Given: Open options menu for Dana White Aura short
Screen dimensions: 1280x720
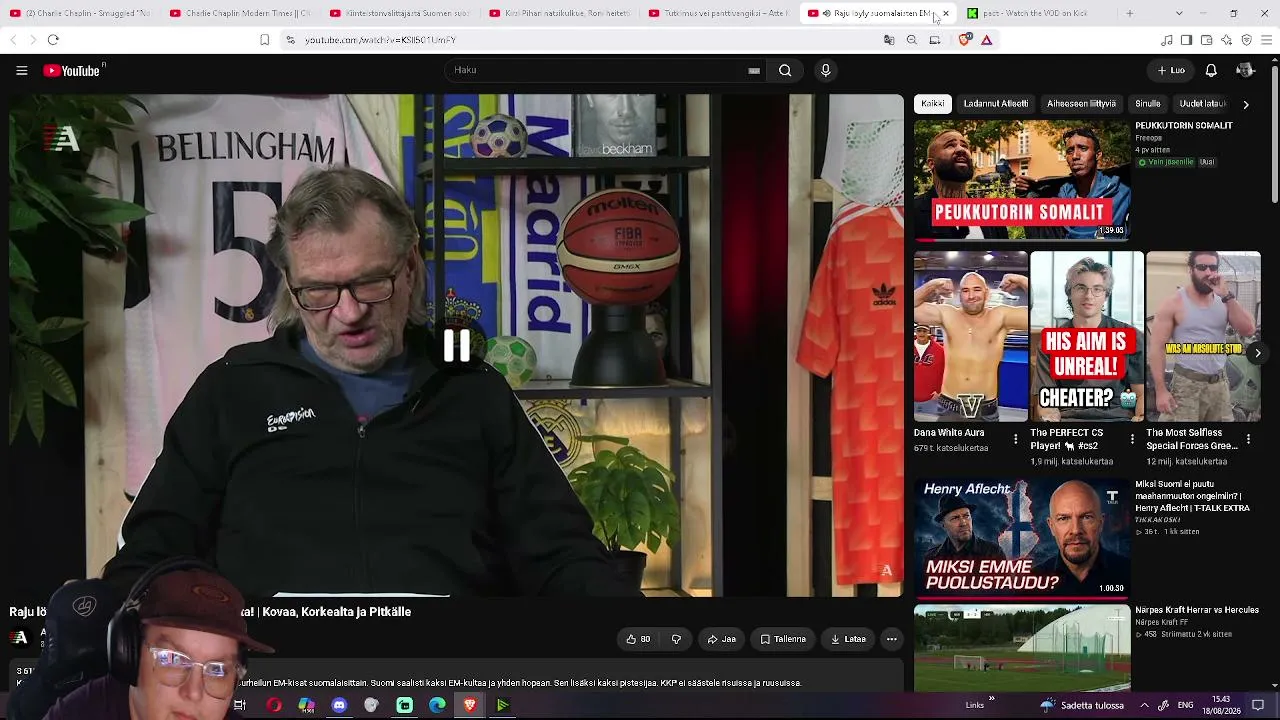Looking at the screenshot, I should [1016, 439].
